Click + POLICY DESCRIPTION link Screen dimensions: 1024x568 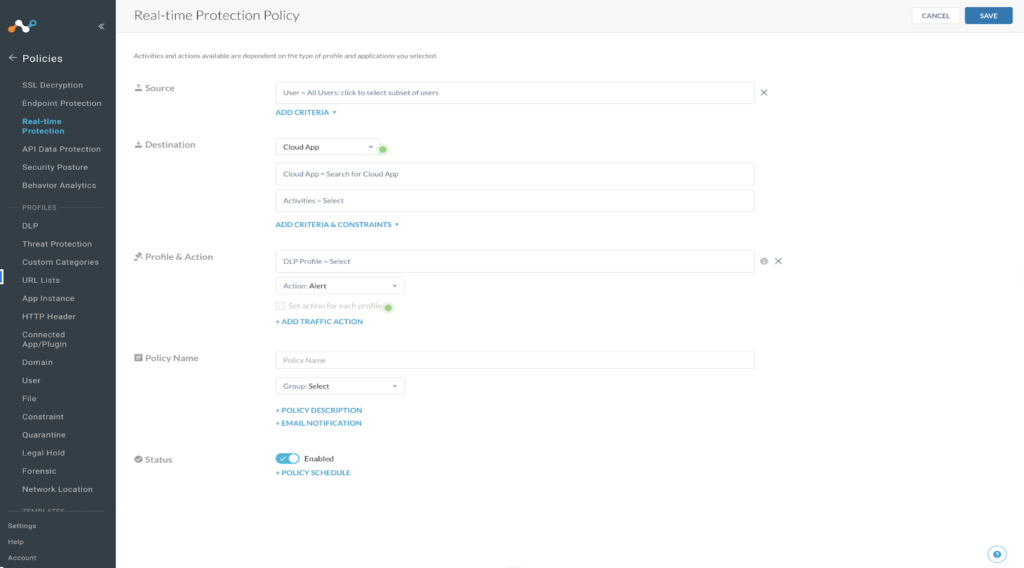pos(319,411)
